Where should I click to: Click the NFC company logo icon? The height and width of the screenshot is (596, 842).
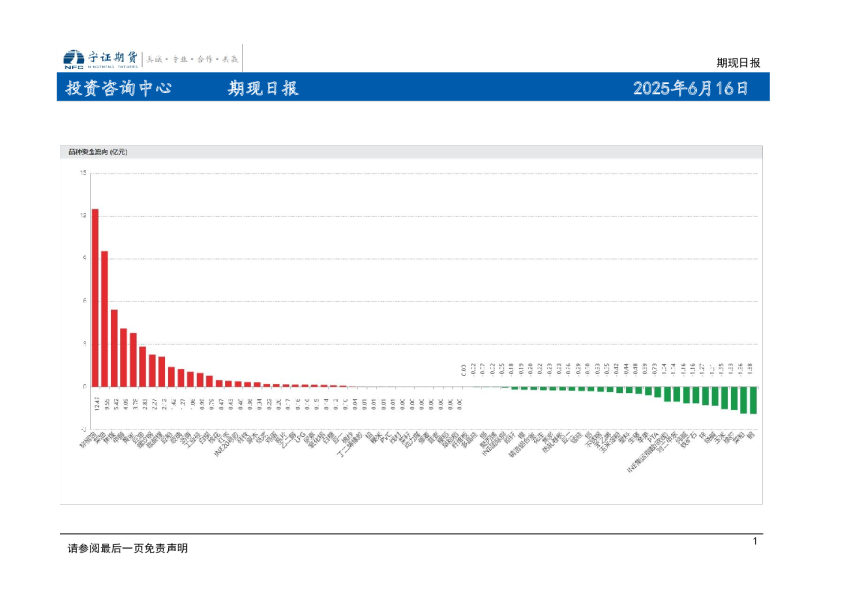[73, 58]
